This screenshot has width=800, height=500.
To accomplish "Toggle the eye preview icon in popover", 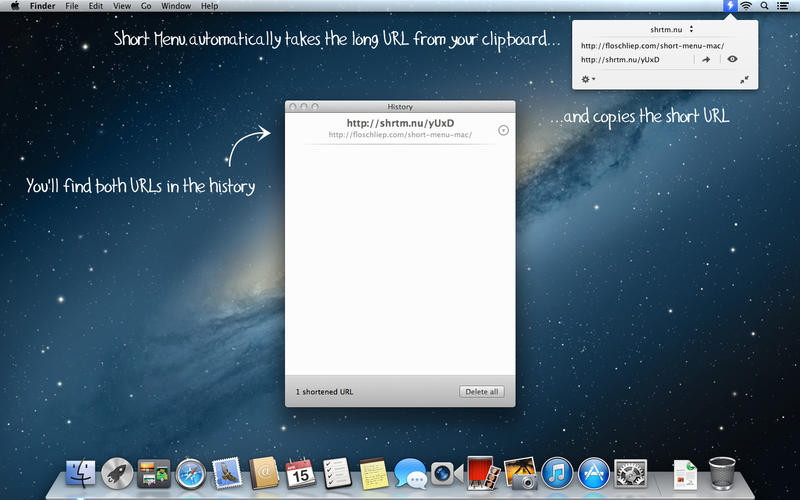I will pos(732,59).
